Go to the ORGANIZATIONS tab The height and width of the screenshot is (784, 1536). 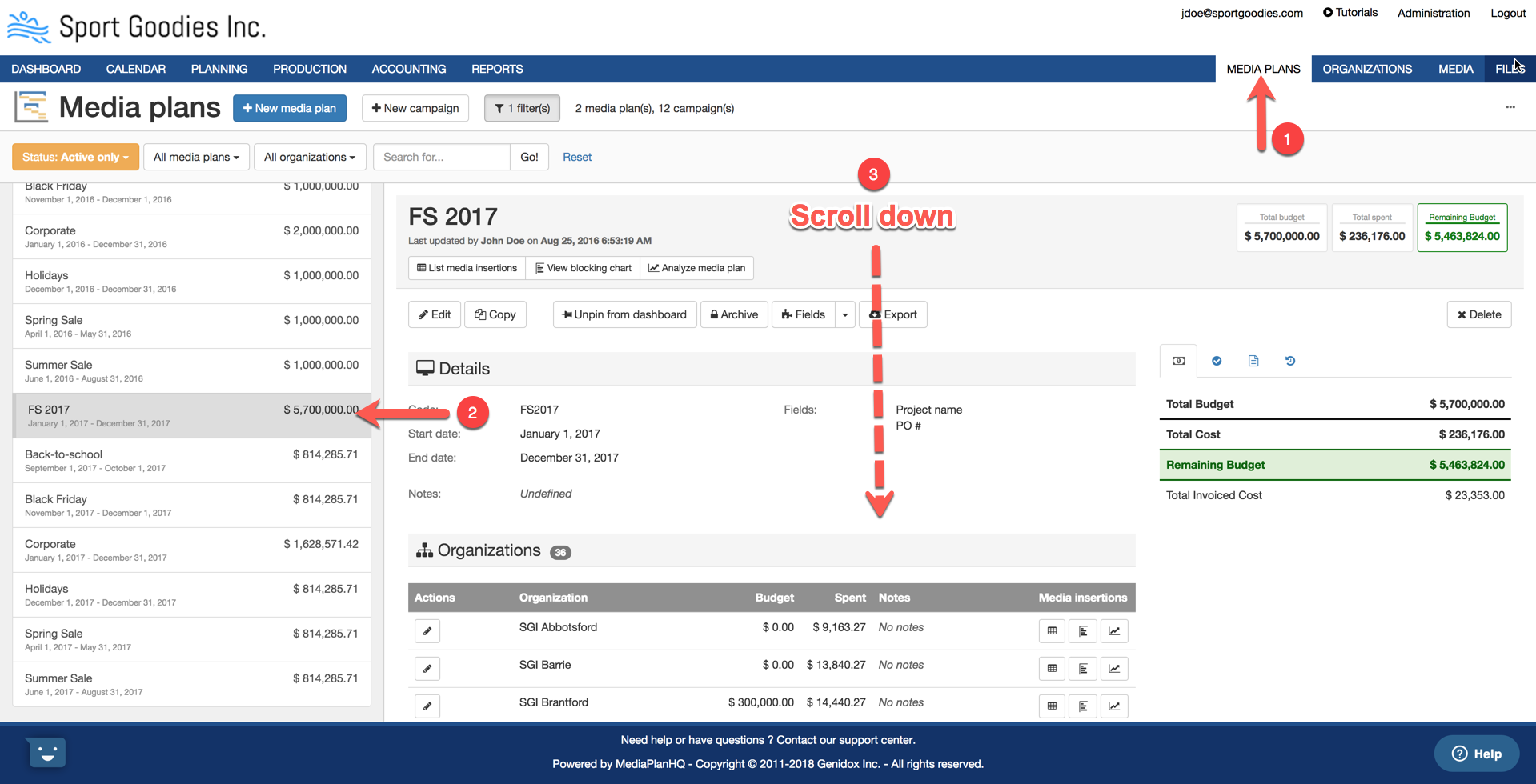click(x=1367, y=69)
